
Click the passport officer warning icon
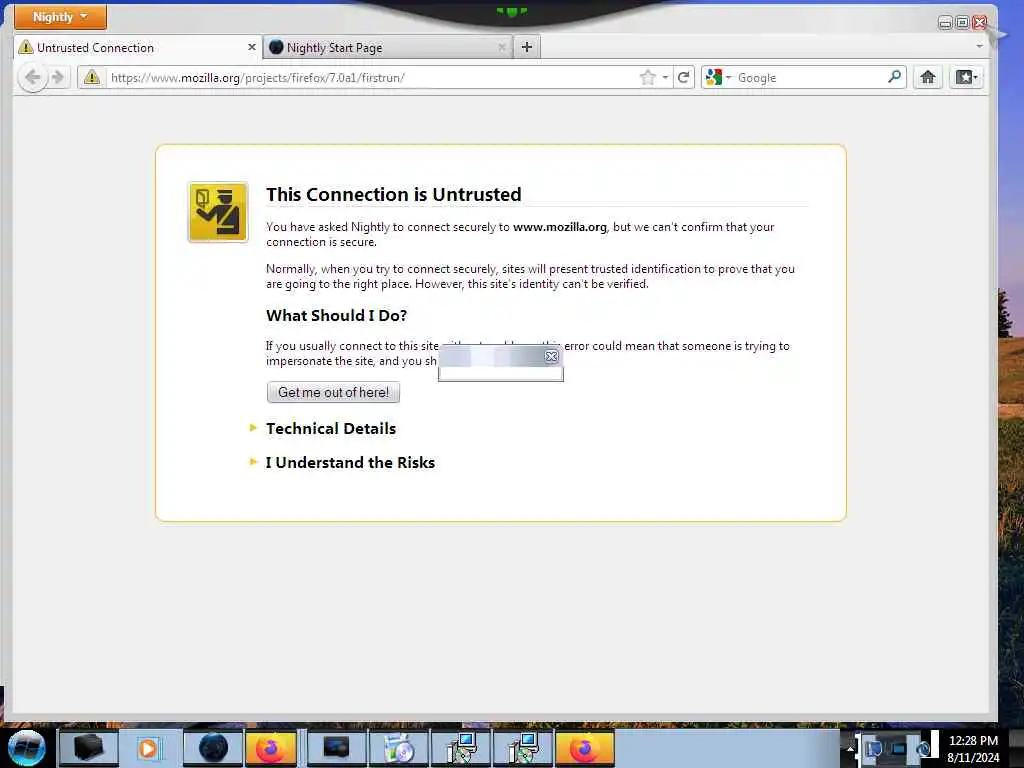point(218,212)
